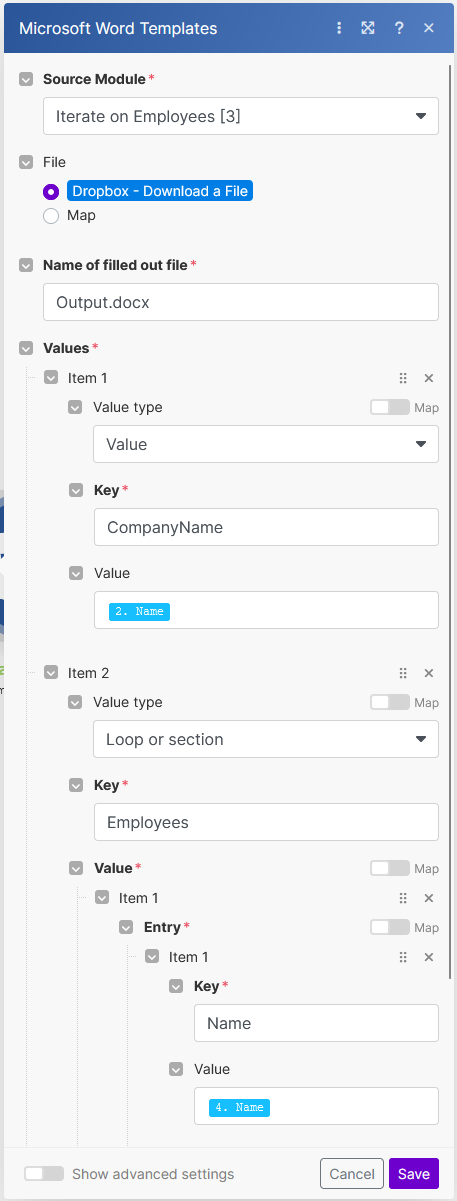The width and height of the screenshot is (457, 1201).
Task: Open the three-dot options menu in header
Action: pyautogui.click(x=339, y=28)
